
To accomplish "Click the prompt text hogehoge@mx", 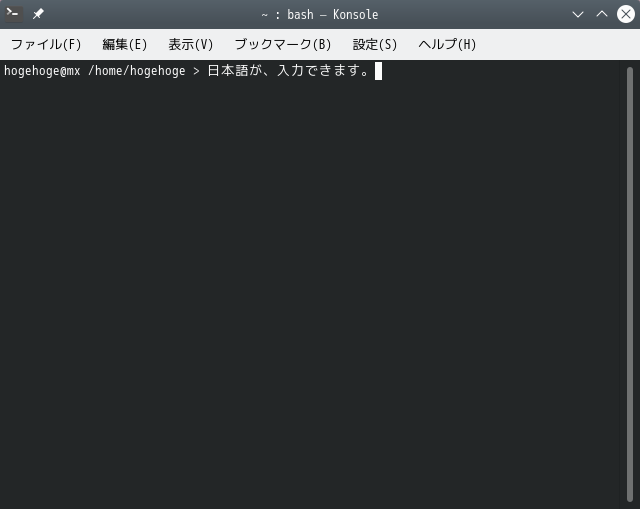I will (x=42, y=71).
